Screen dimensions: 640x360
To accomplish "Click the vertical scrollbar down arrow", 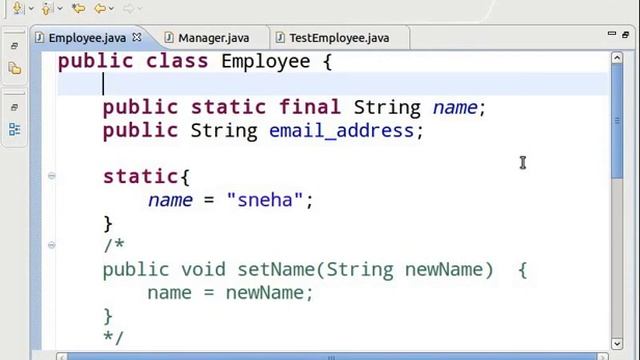I will tap(617, 343).
